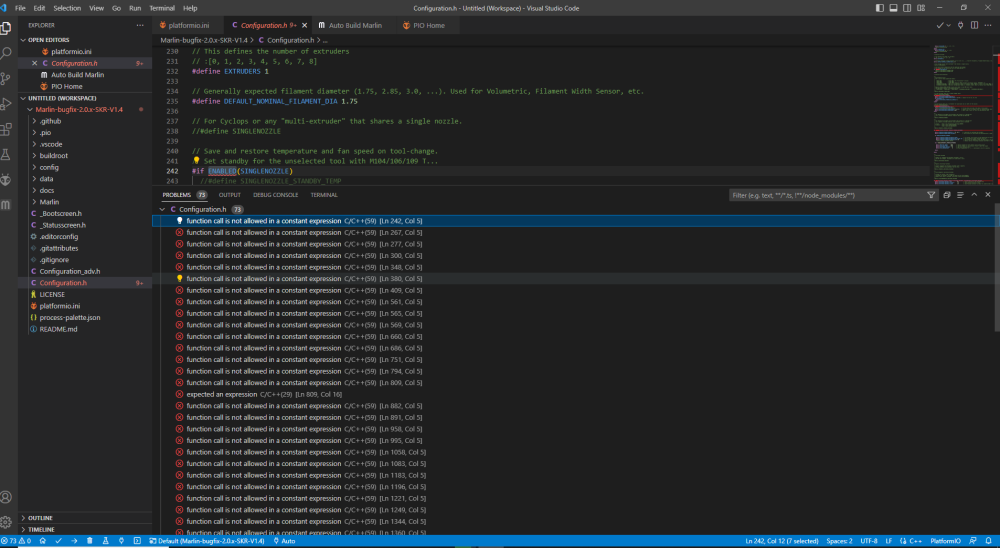
Task: Expand the OUTLINE section
Action: (x=40, y=518)
